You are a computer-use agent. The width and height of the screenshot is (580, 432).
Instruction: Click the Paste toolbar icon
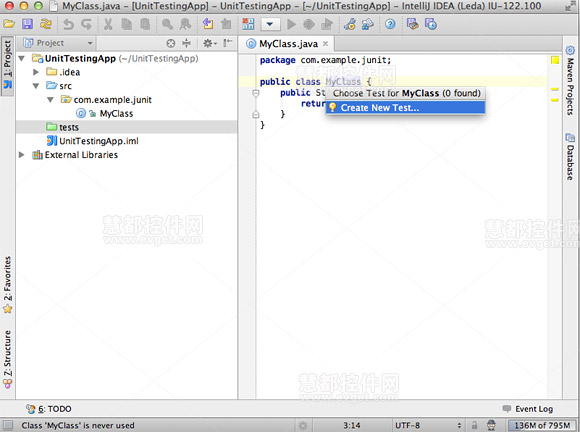point(145,24)
